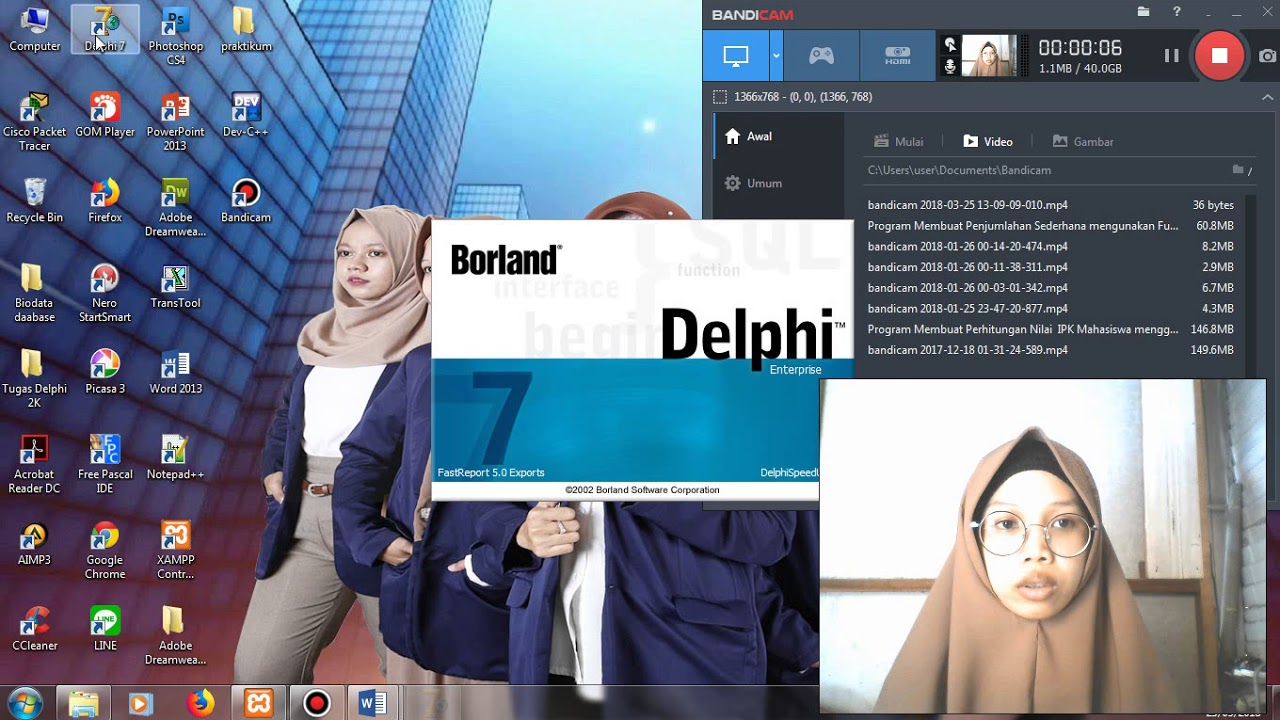The width and height of the screenshot is (1280, 720).
Task: Open screen recording mode dropdown arrow
Action: (x=776, y=56)
